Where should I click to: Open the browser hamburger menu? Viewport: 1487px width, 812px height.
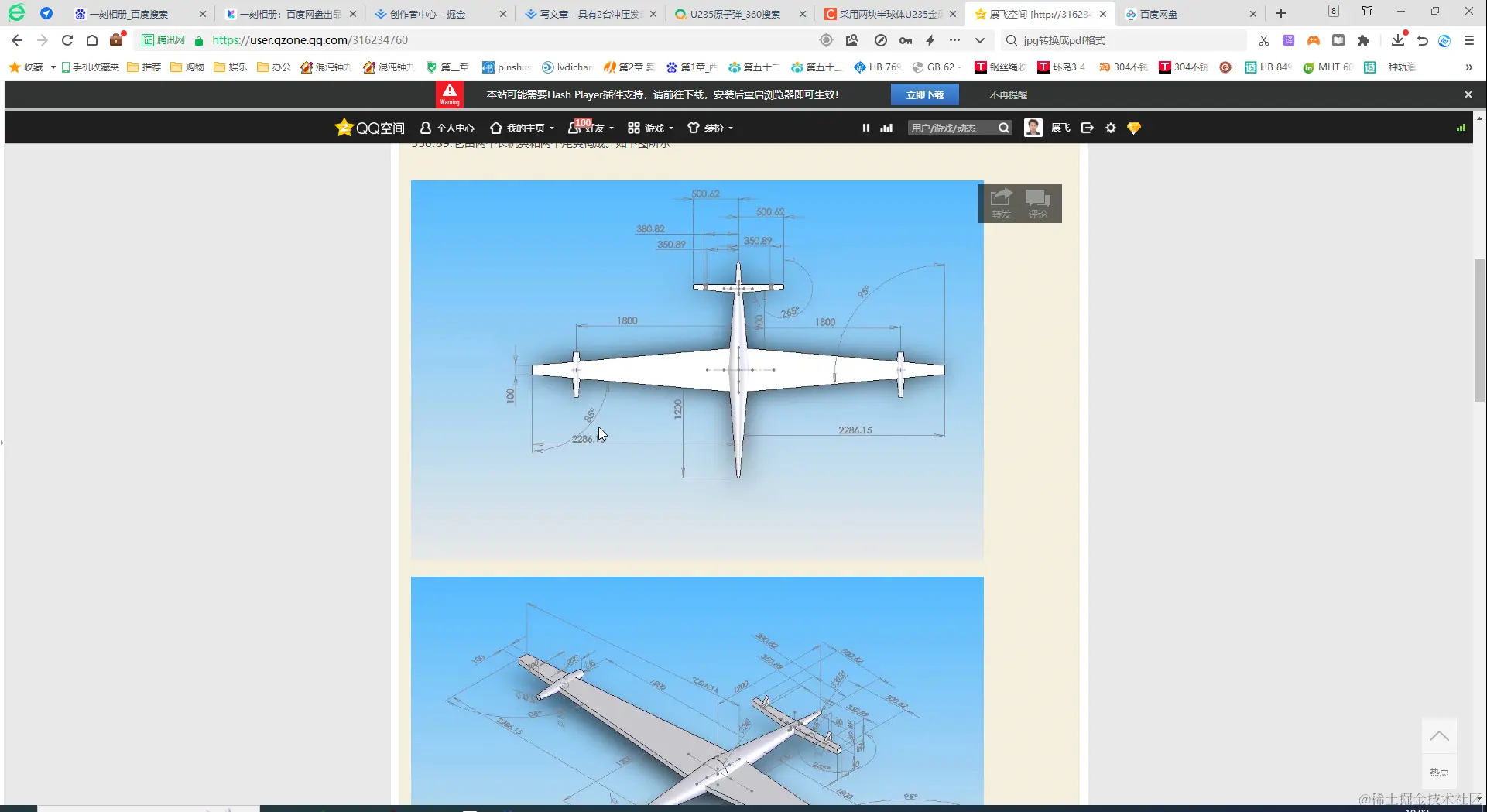tap(1468, 40)
